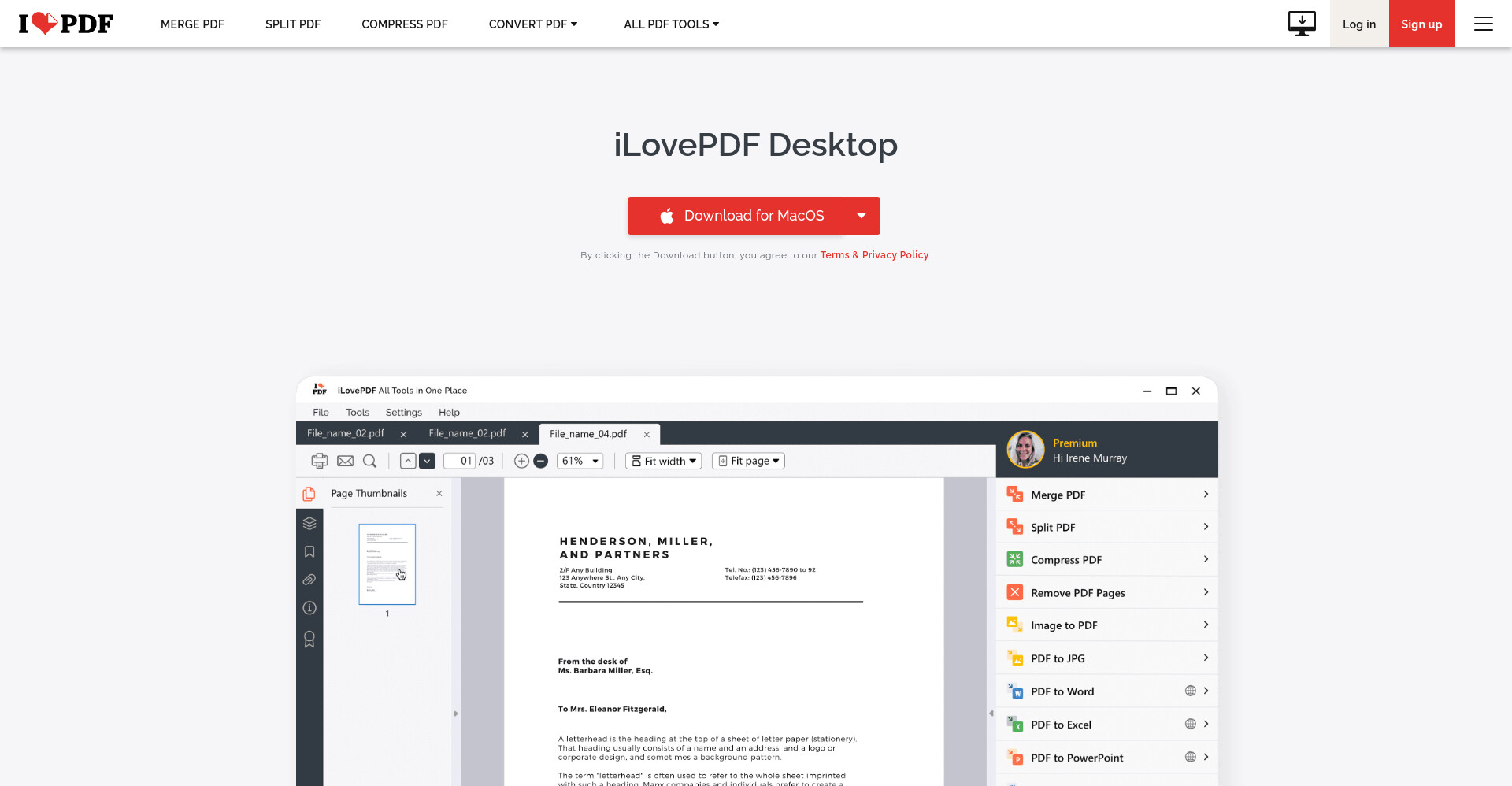Click the PDF to Word icon
The height and width of the screenshot is (786, 1512).
tap(1015, 691)
